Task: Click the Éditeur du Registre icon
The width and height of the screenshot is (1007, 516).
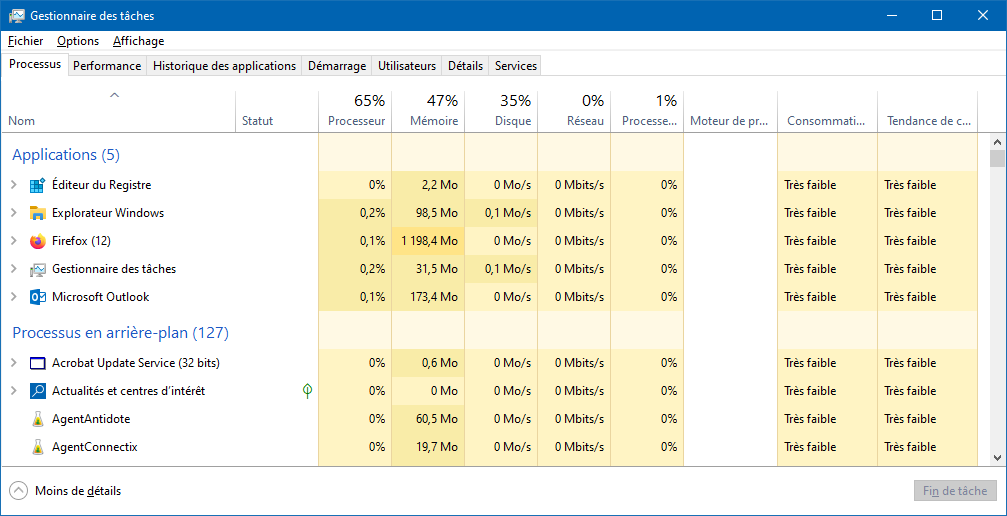Action: tap(38, 185)
